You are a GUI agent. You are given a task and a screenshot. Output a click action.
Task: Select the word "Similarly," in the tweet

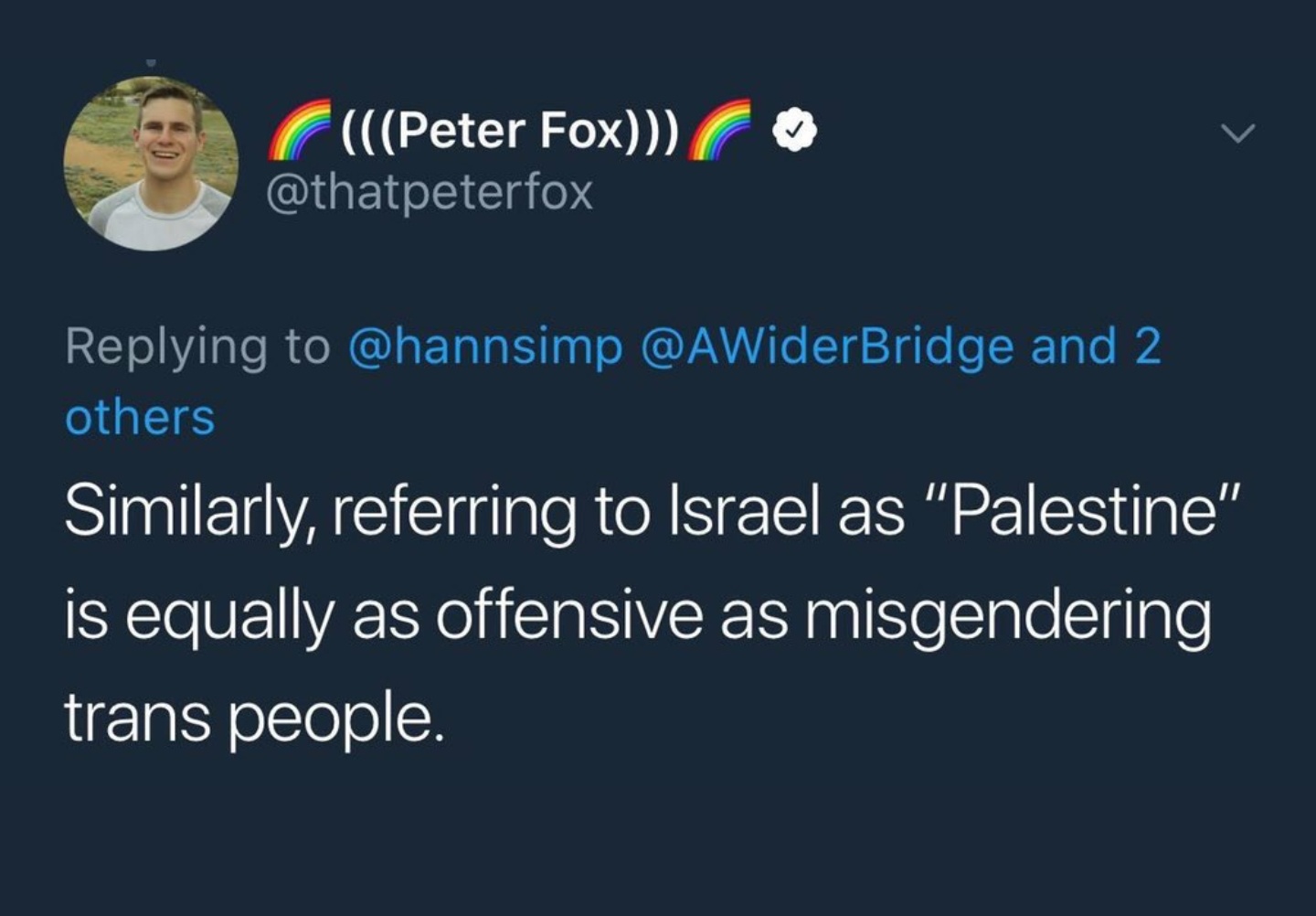tap(190, 514)
